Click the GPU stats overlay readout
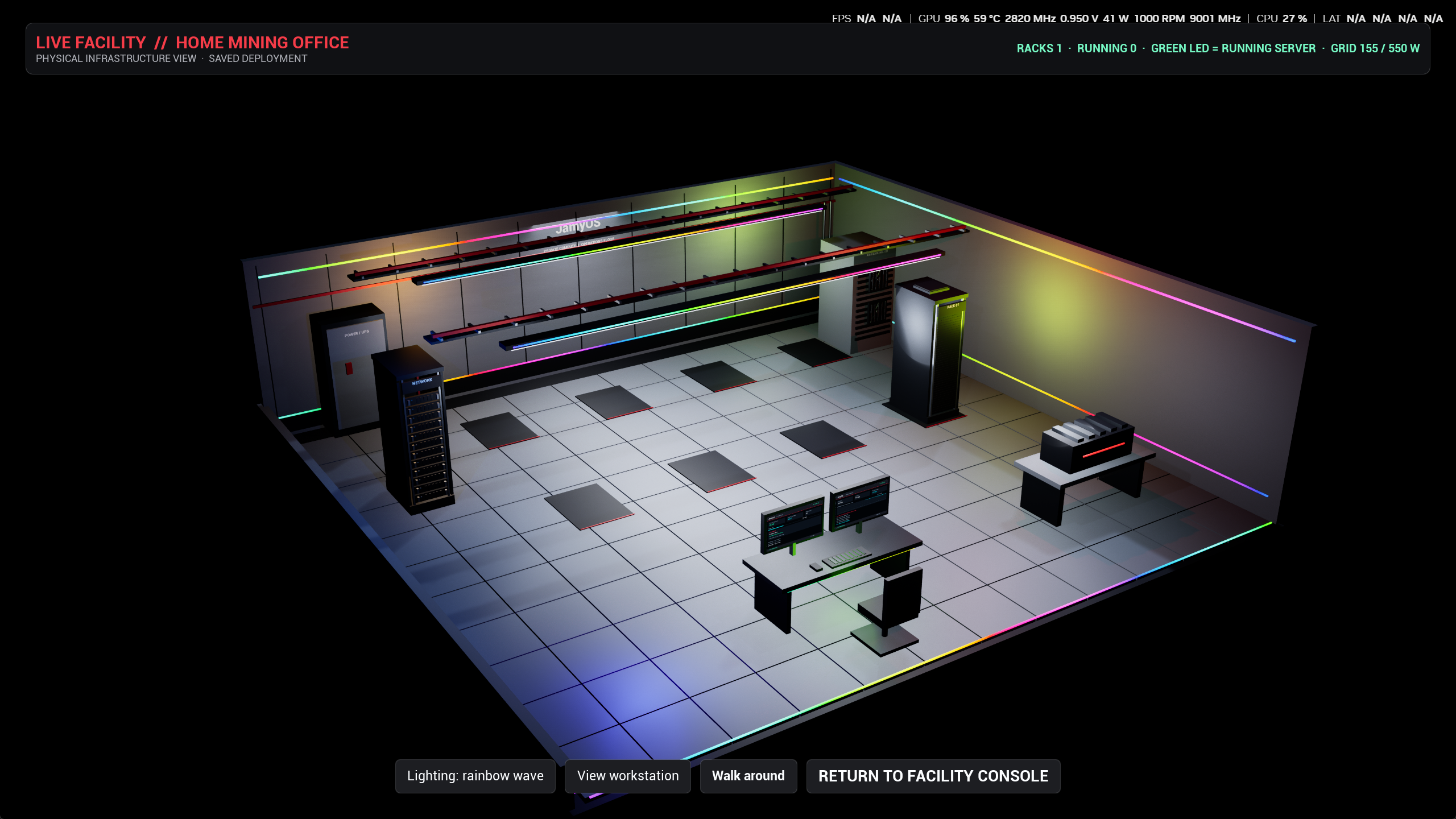This screenshot has width=1456, height=819. pyautogui.click(x=1079, y=18)
